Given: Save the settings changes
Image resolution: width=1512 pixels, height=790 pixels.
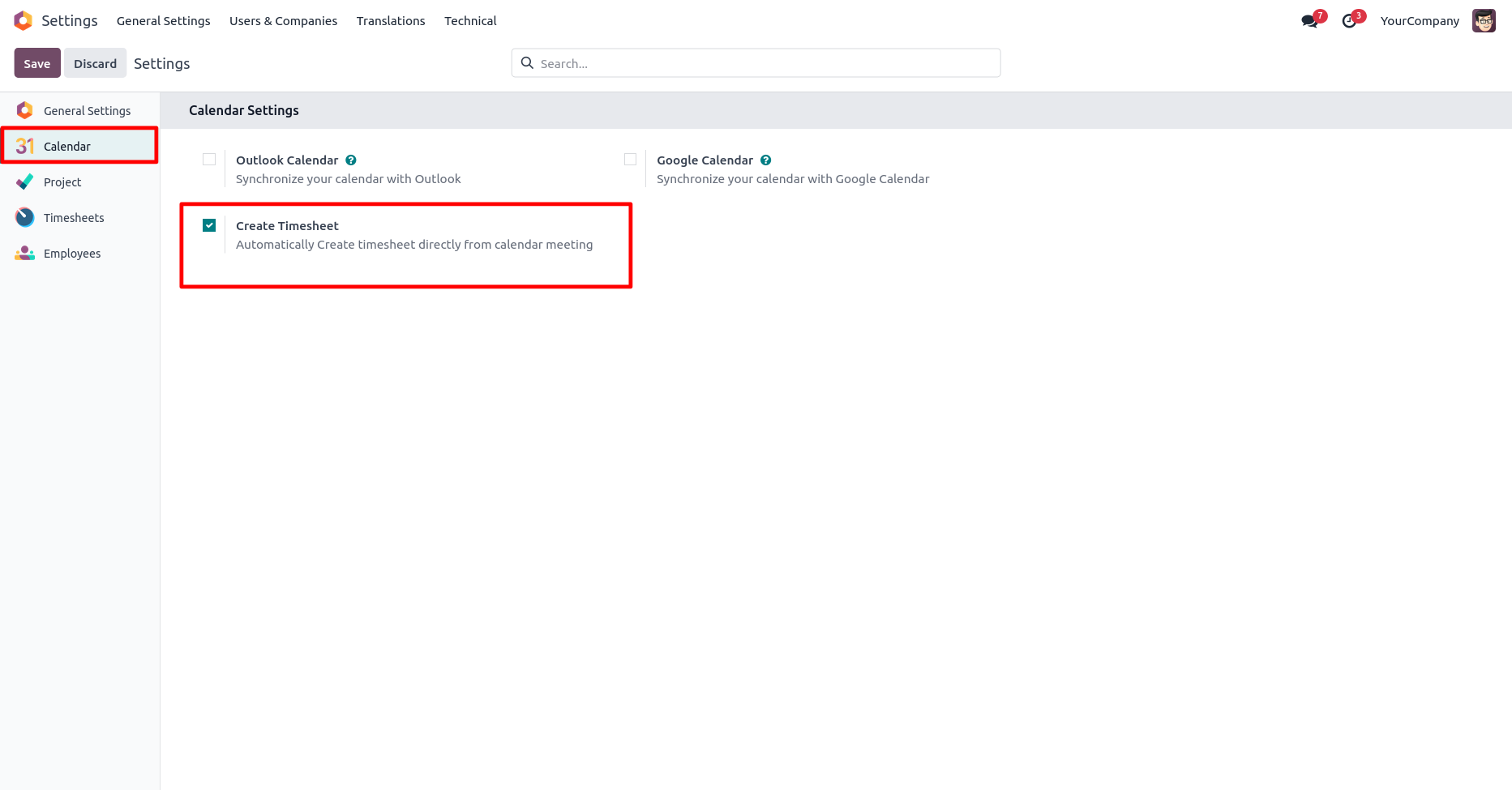Looking at the screenshot, I should click(x=37, y=63).
